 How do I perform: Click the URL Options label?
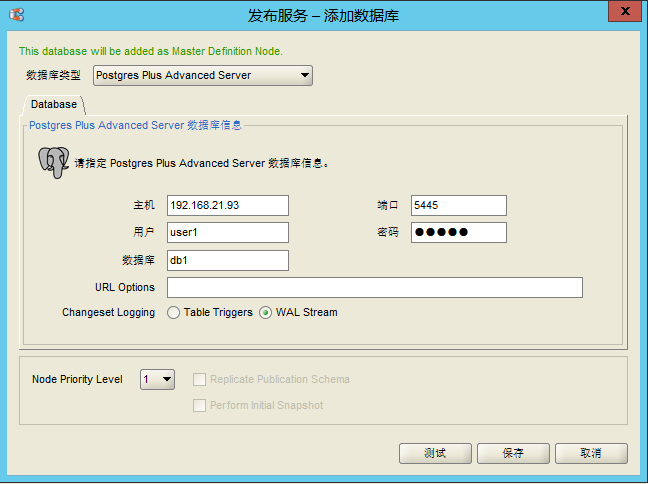(x=125, y=287)
